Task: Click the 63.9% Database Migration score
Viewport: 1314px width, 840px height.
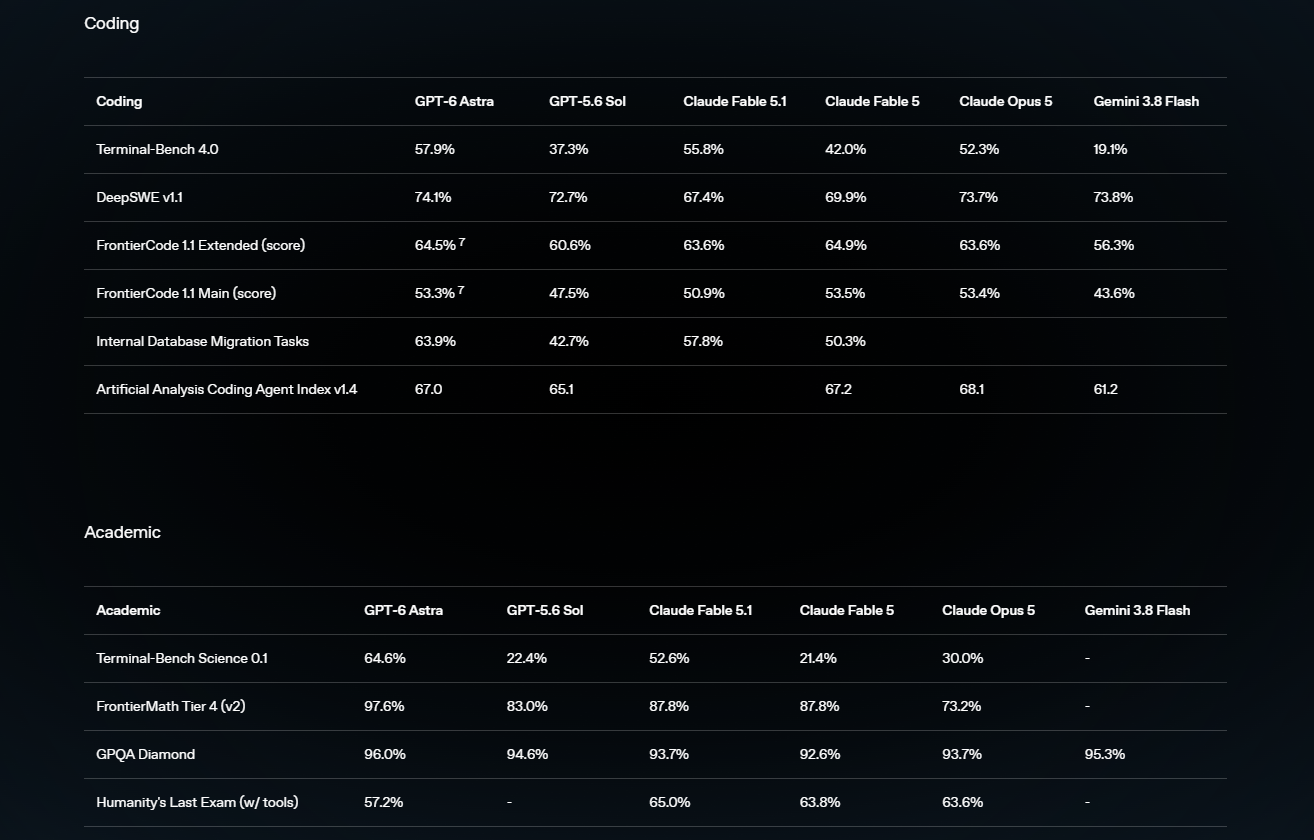Action: pos(435,341)
